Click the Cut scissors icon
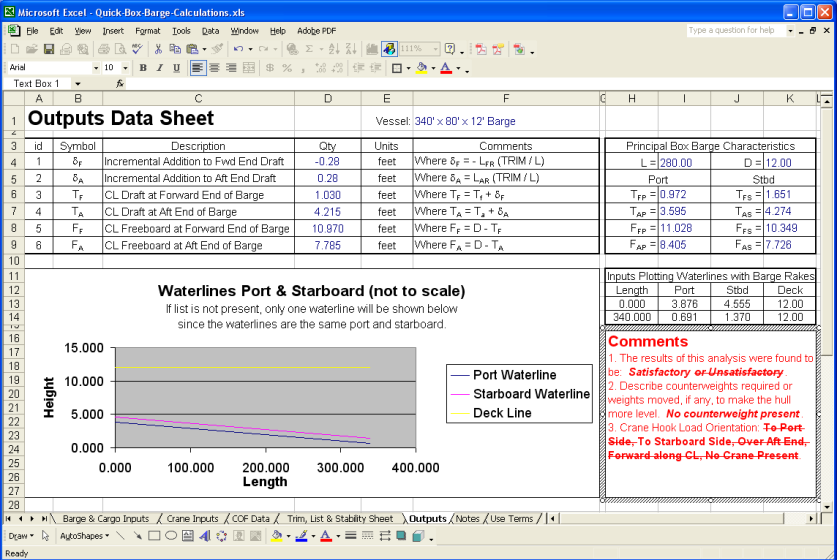 157,49
